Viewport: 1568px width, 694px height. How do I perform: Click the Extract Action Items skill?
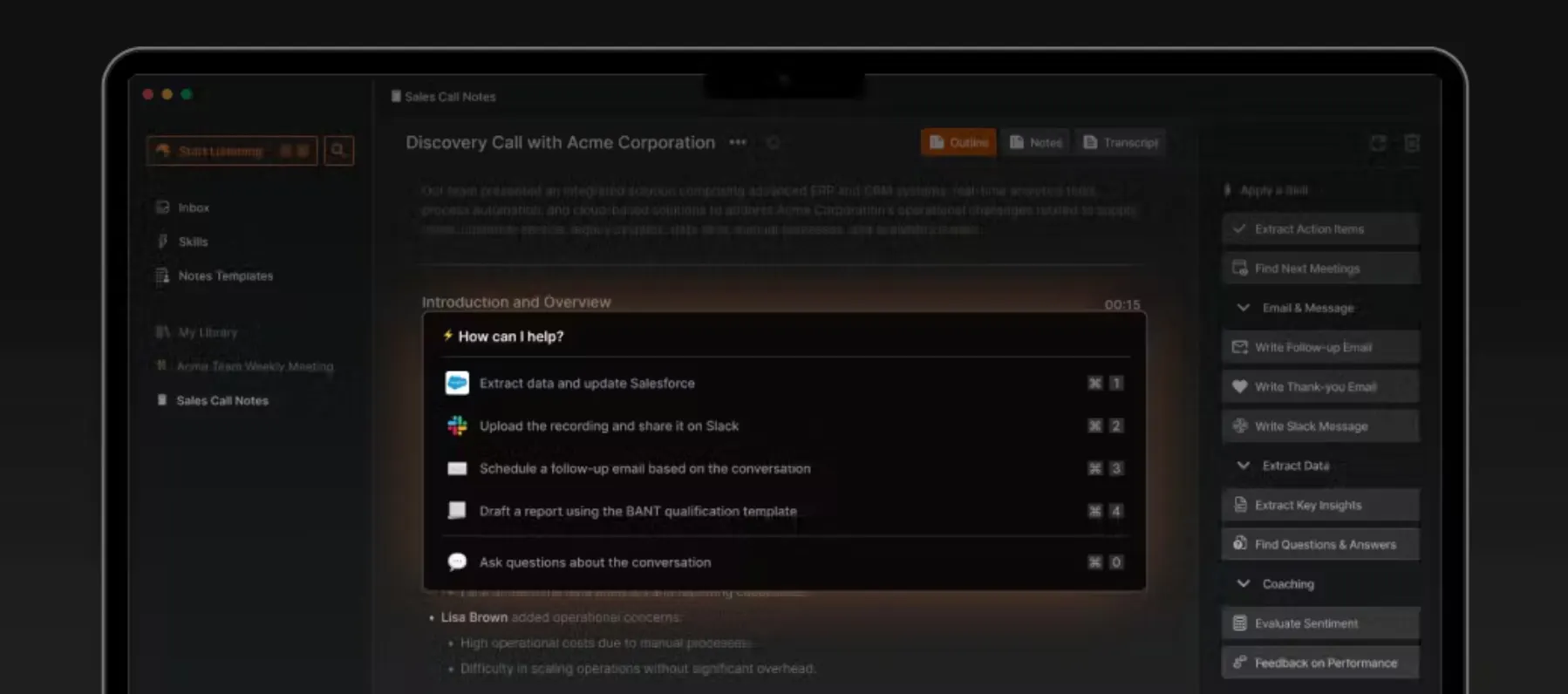click(x=1320, y=228)
